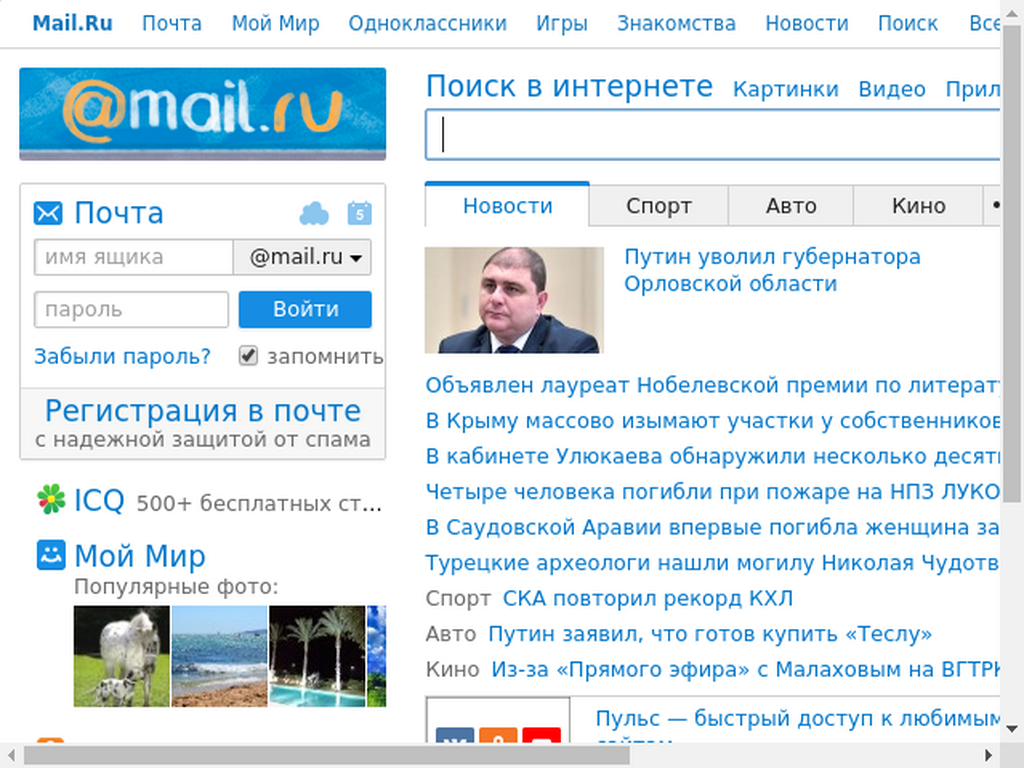The height and width of the screenshot is (768, 1024).
Task: Click the Авто label before the Теслу headline
Action: [451, 633]
